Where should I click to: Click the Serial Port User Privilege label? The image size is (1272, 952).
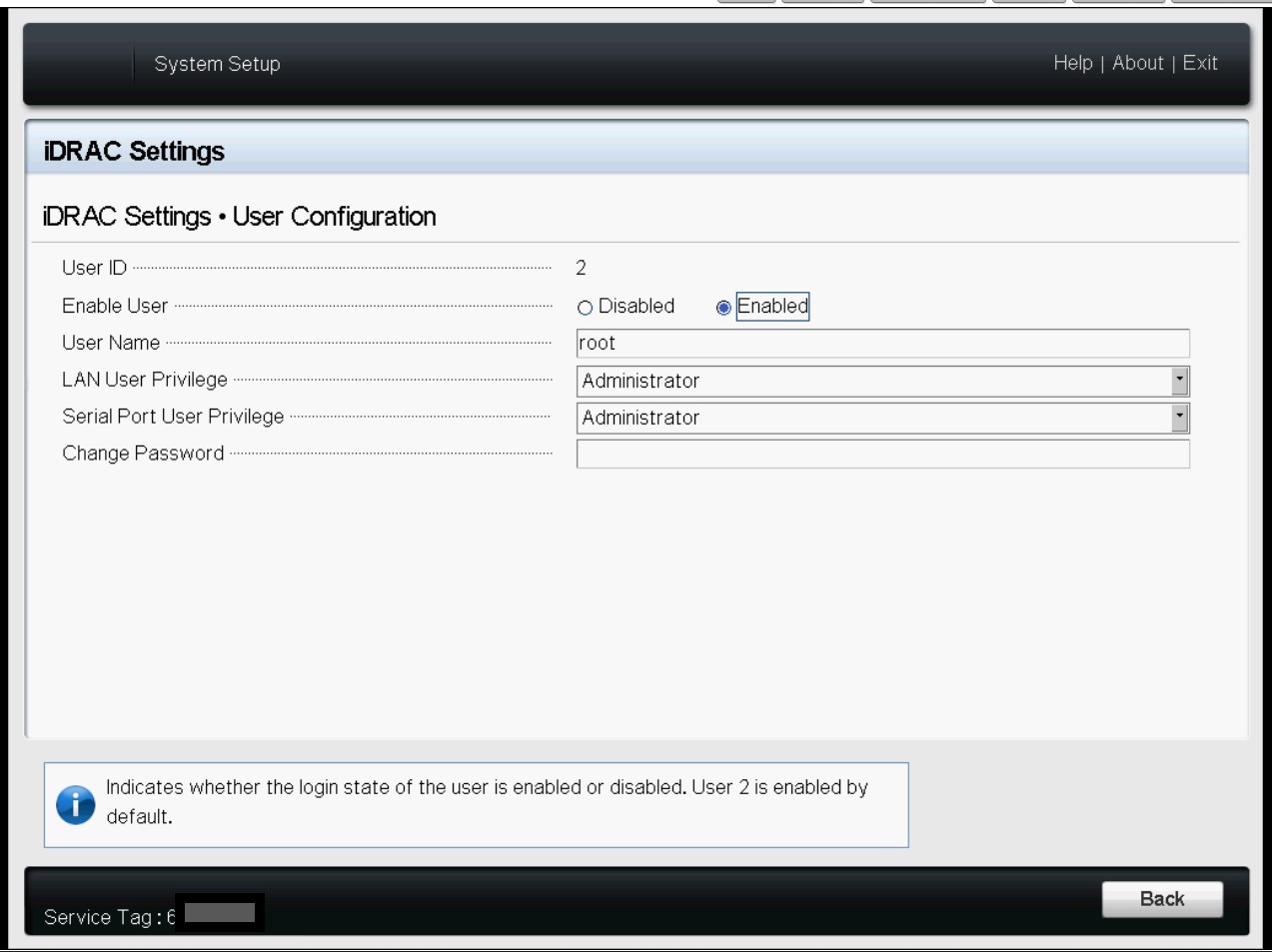[173, 417]
